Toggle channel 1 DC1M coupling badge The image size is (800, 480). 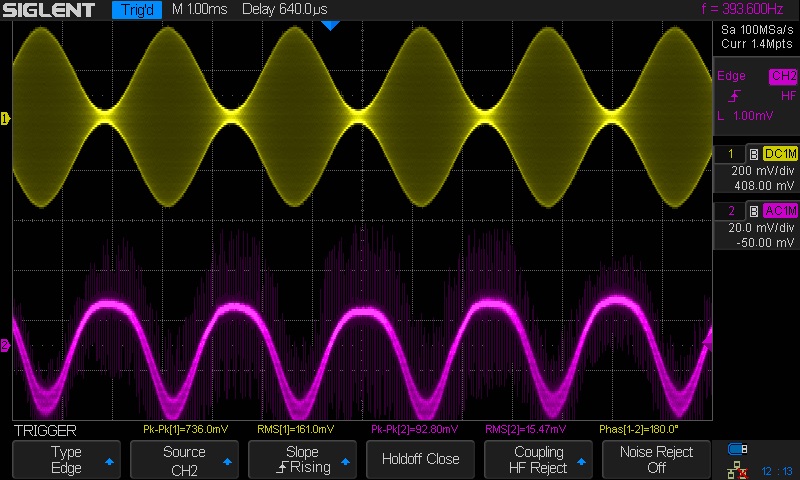pos(780,154)
